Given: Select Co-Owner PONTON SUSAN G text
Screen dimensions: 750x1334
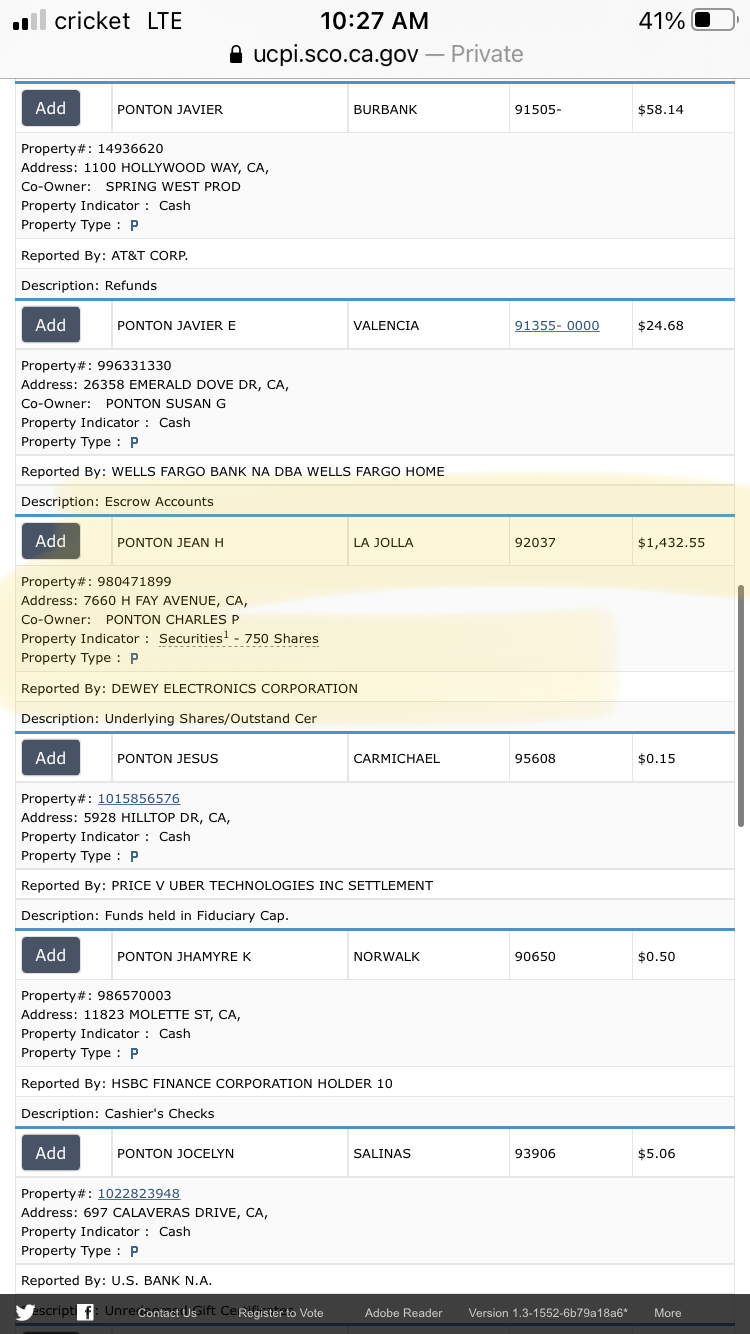Looking at the screenshot, I should tap(166, 403).
